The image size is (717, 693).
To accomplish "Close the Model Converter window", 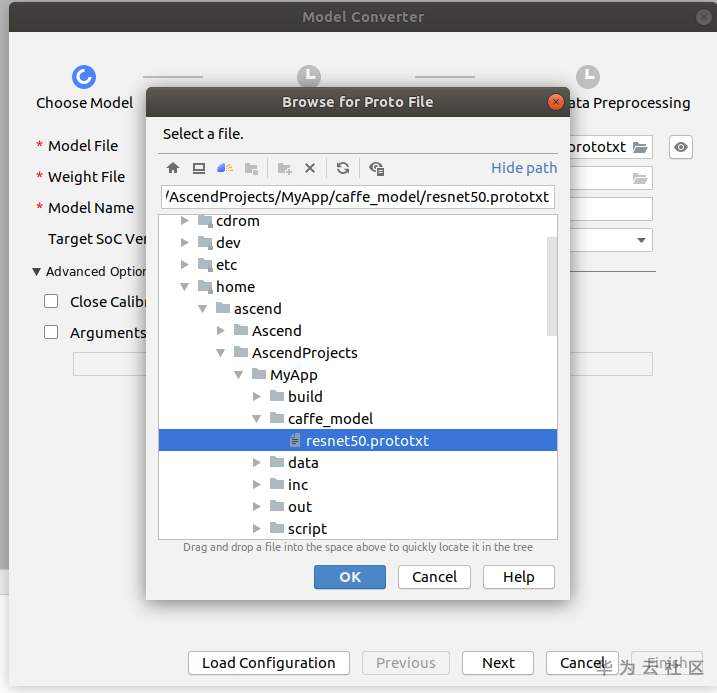I will tap(703, 17).
